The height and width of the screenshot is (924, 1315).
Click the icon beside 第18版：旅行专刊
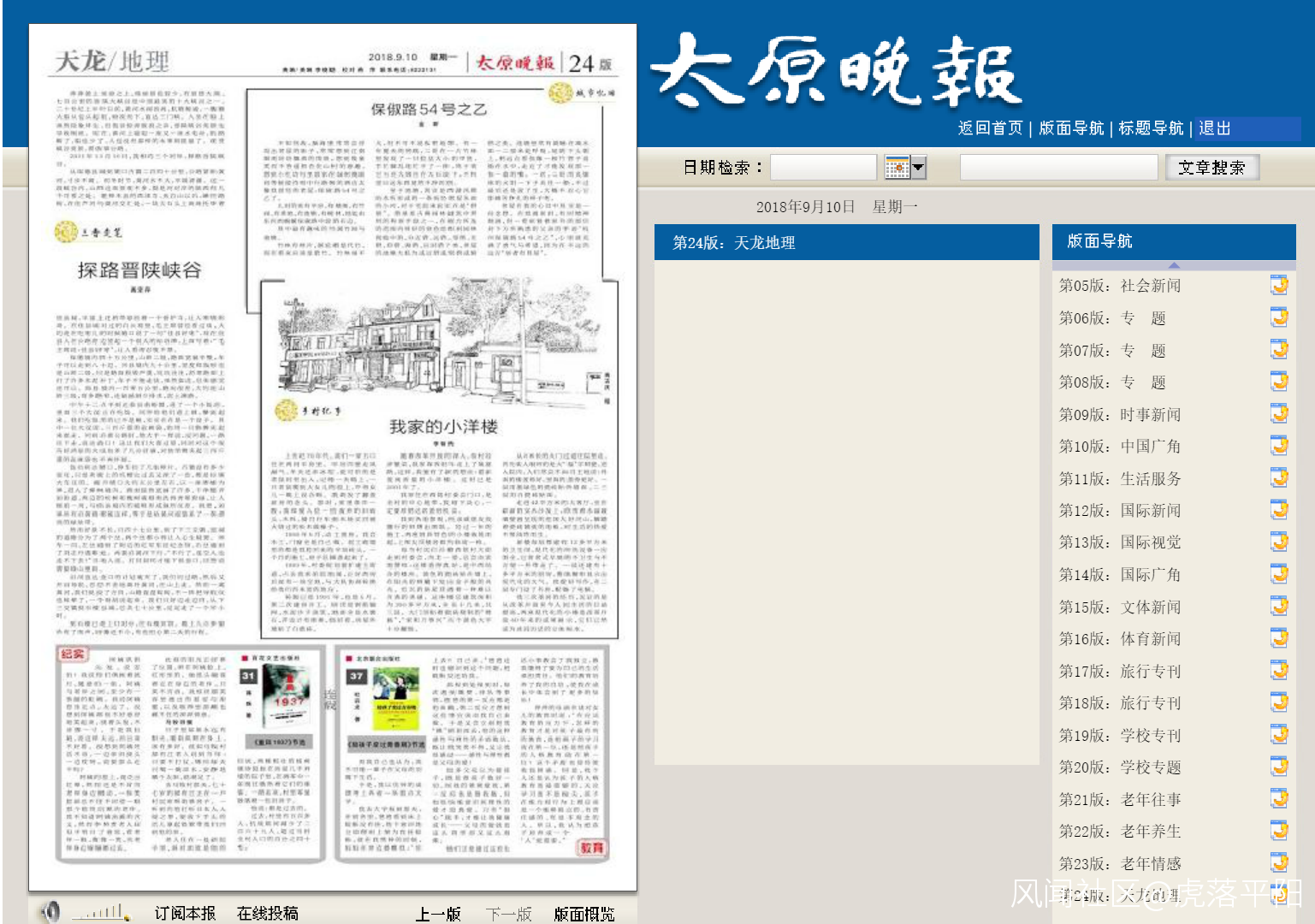[1279, 702]
